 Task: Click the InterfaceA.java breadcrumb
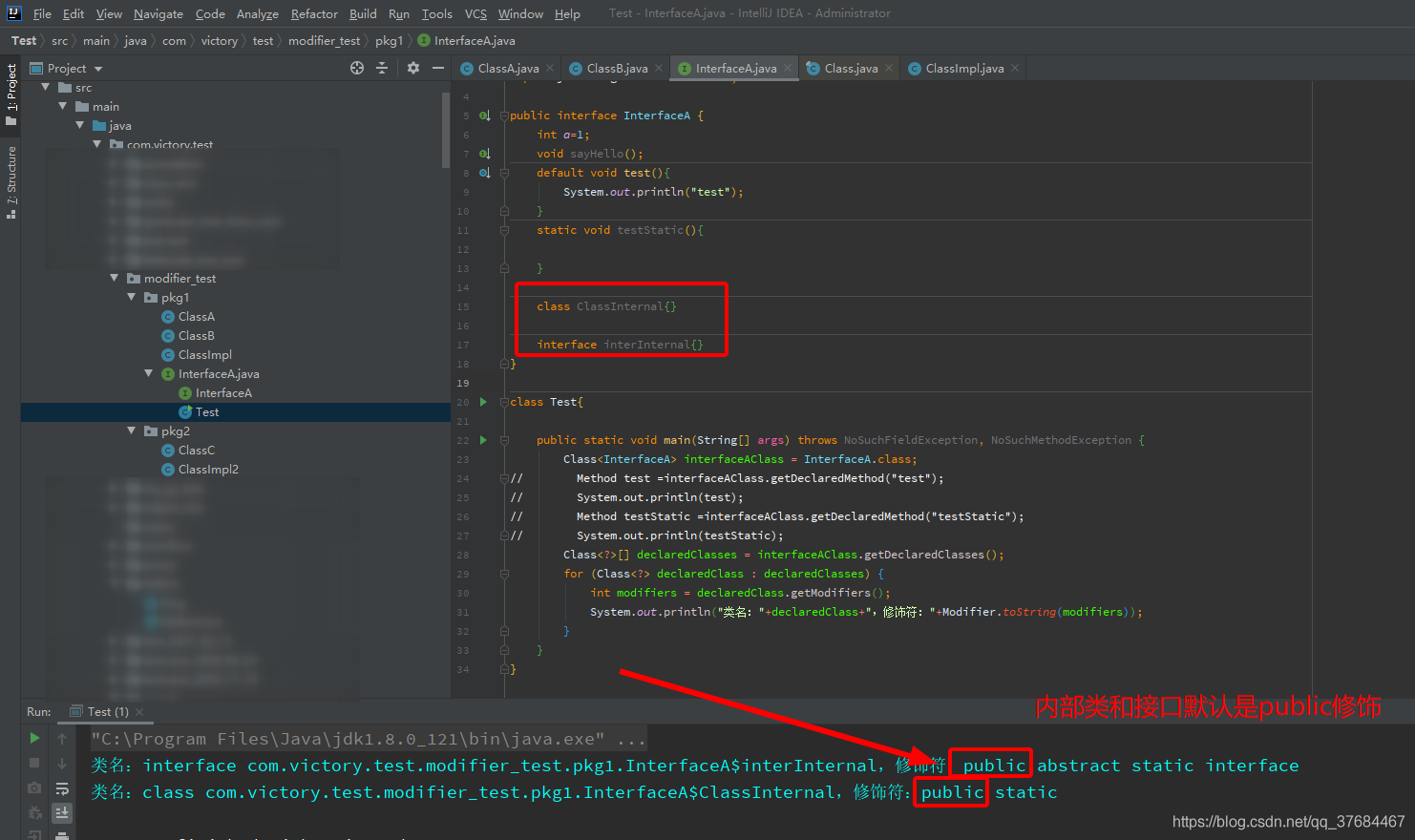[467, 41]
